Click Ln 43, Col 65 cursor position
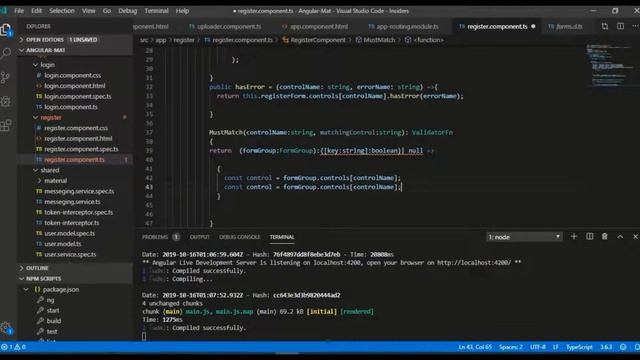This screenshot has width=640, height=360. [x=475, y=347]
